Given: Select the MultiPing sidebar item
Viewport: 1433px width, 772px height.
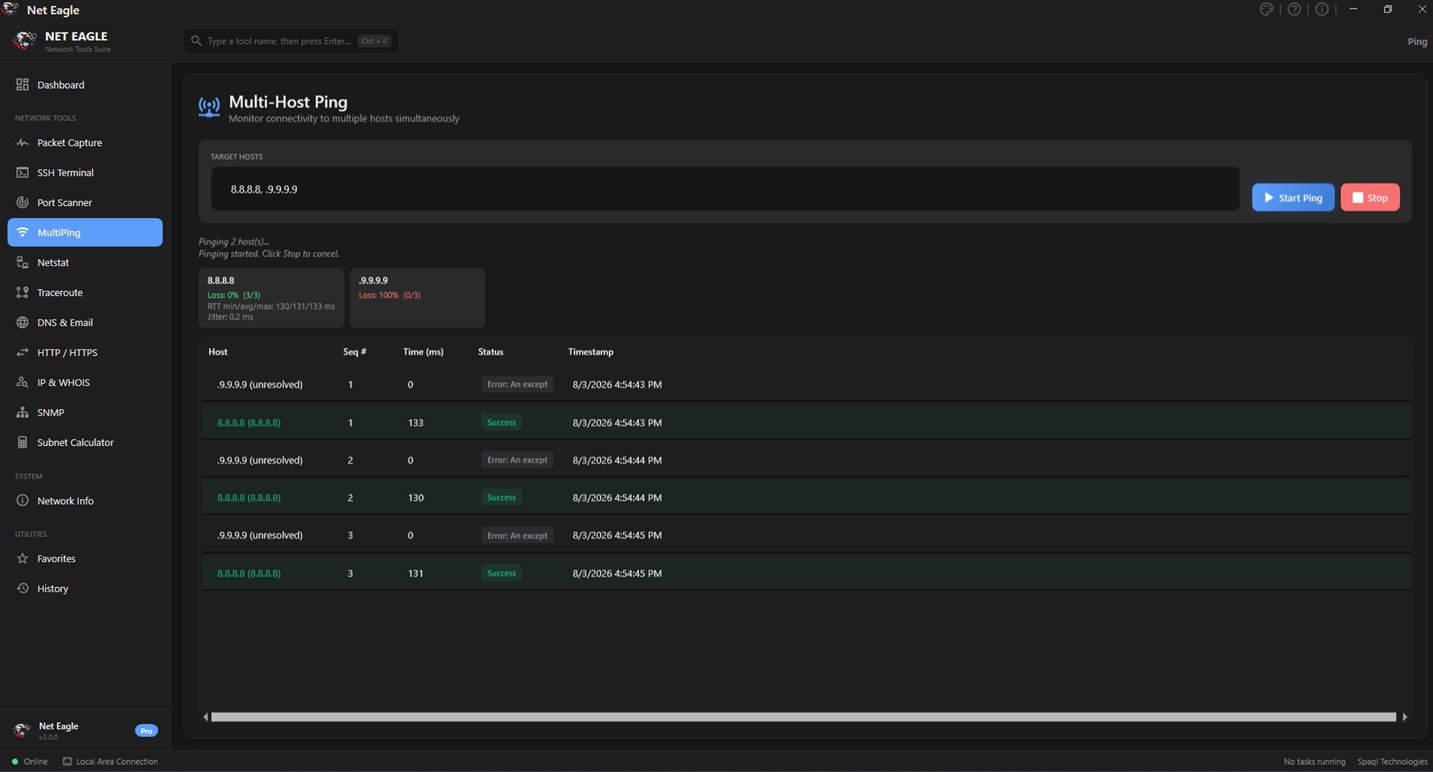Looking at the screenshot, I should pos(85,232).
